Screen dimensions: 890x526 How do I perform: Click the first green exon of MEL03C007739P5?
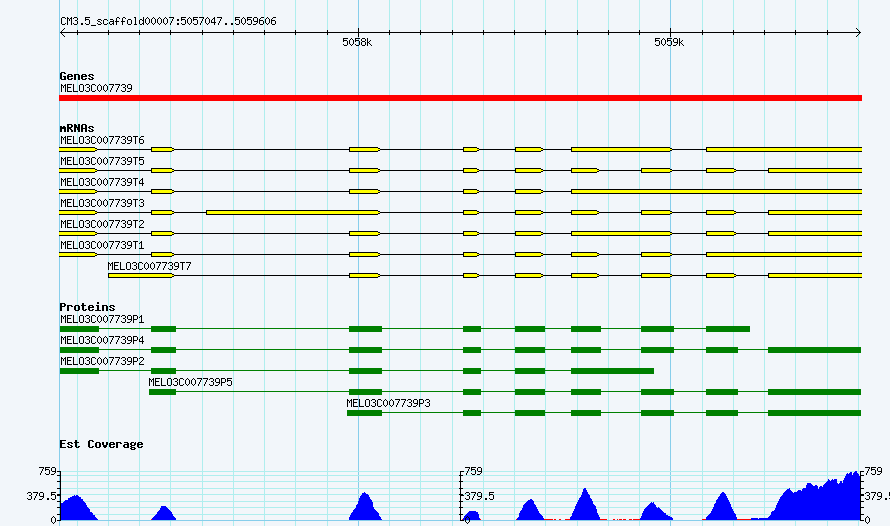pyautogui.click(x=162, y=392)
